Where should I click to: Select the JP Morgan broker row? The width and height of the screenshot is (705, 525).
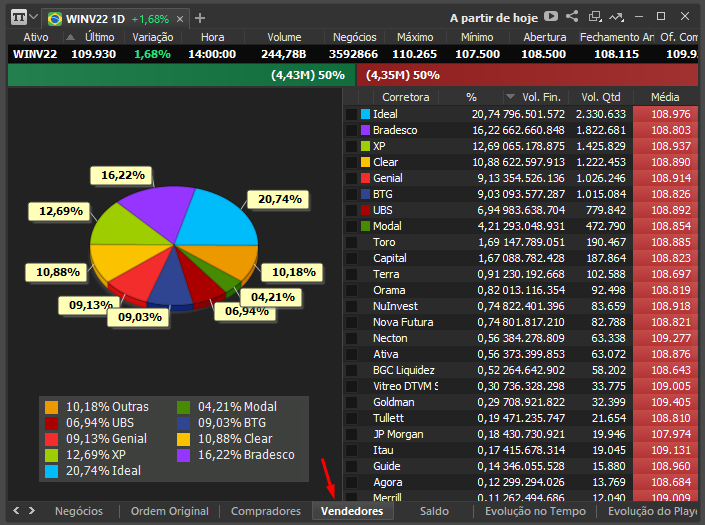coord(521,434)
